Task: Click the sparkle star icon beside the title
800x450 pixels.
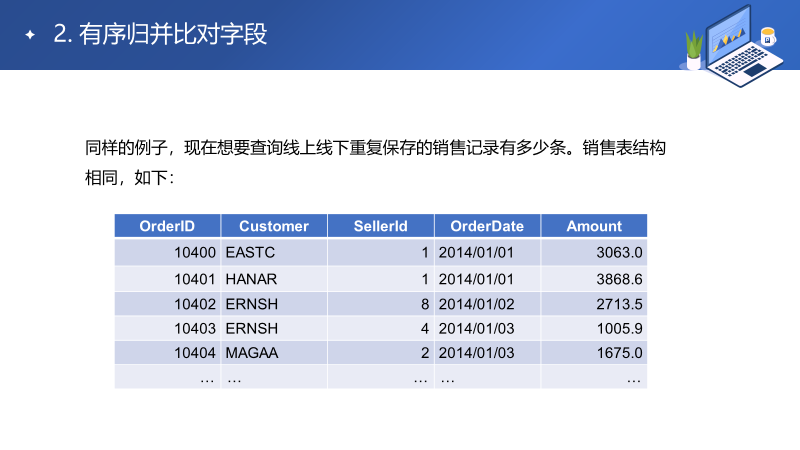Action: click(29, 35)
